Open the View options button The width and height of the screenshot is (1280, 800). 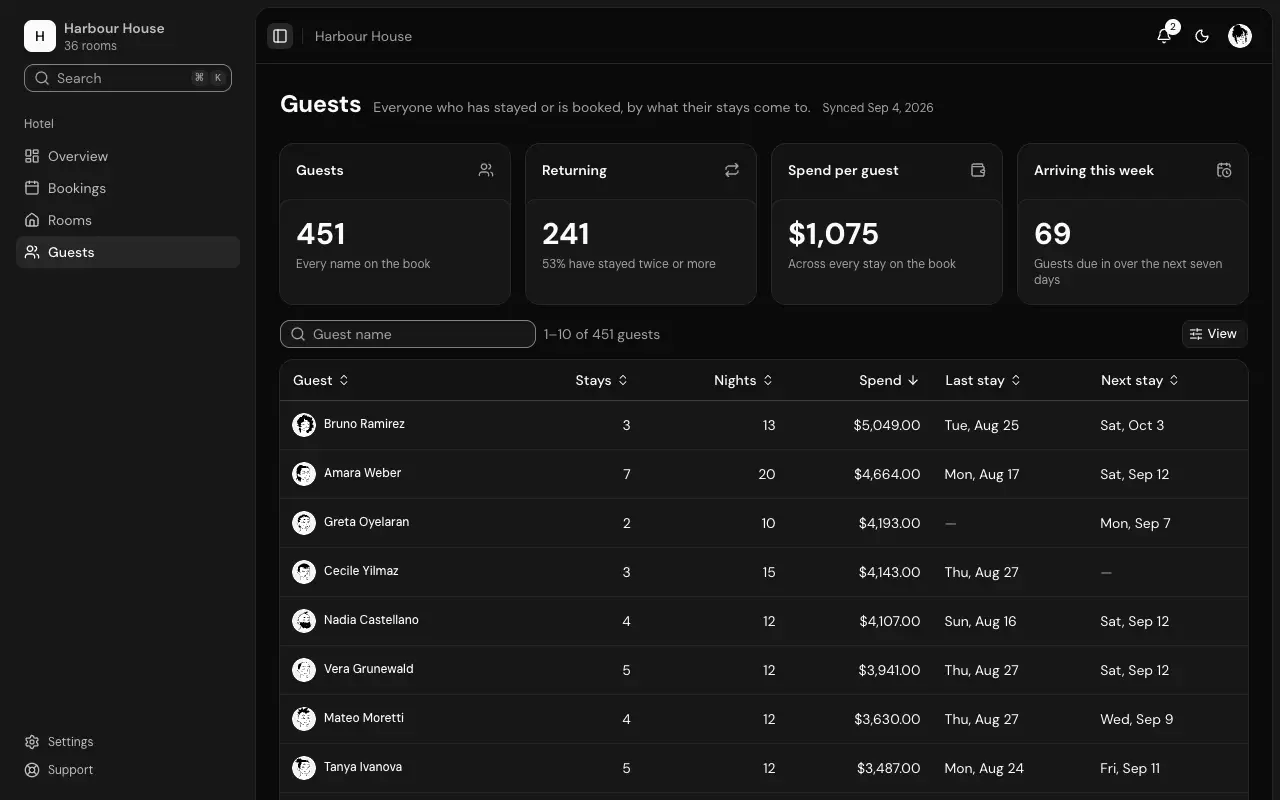click(x=1215, y=334)
